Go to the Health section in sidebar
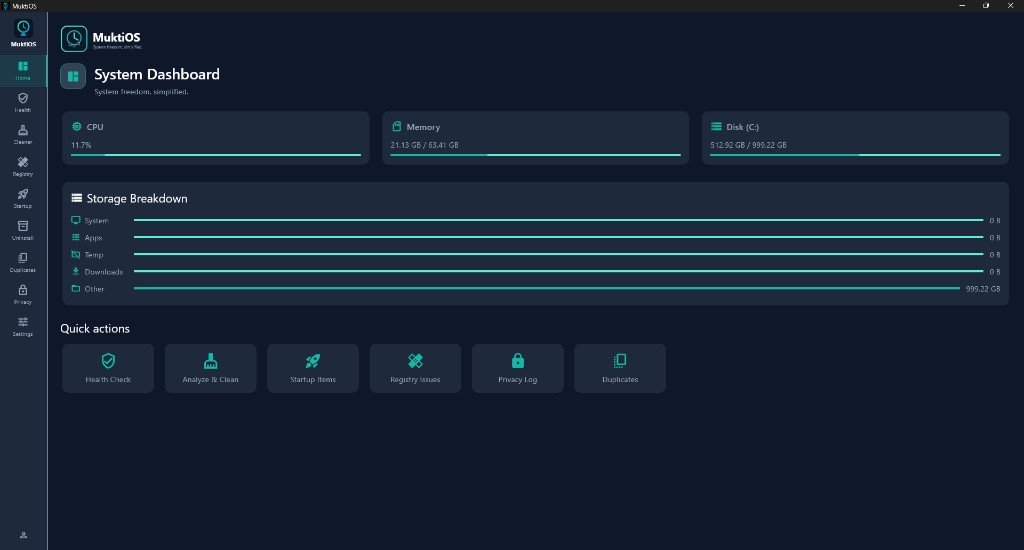 [x=23, y=103]
